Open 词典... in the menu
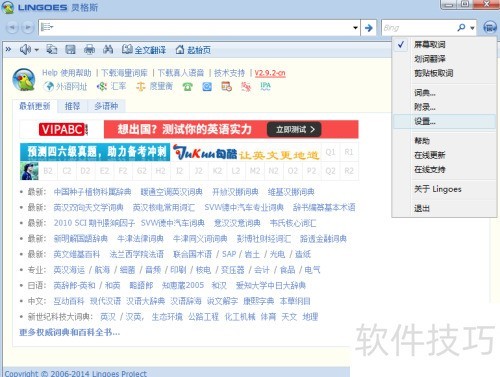 pos(444,93)
